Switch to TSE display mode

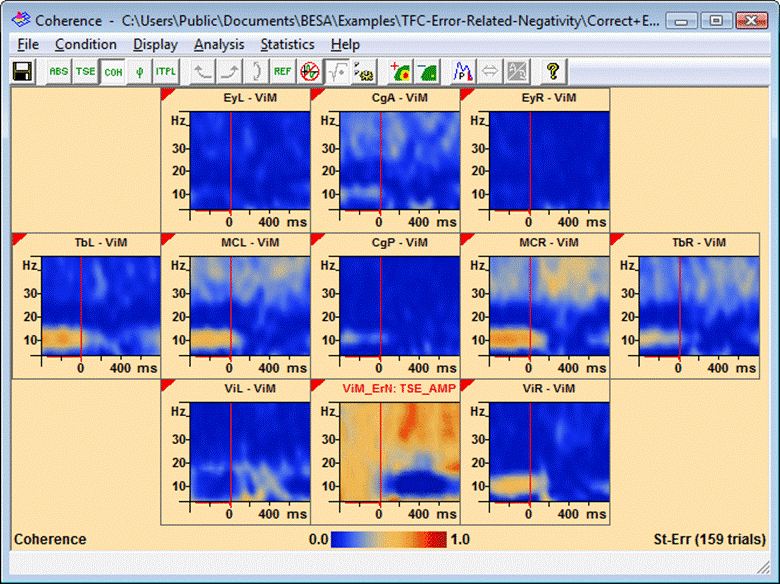pyautogui.click(x=86, y=72)
